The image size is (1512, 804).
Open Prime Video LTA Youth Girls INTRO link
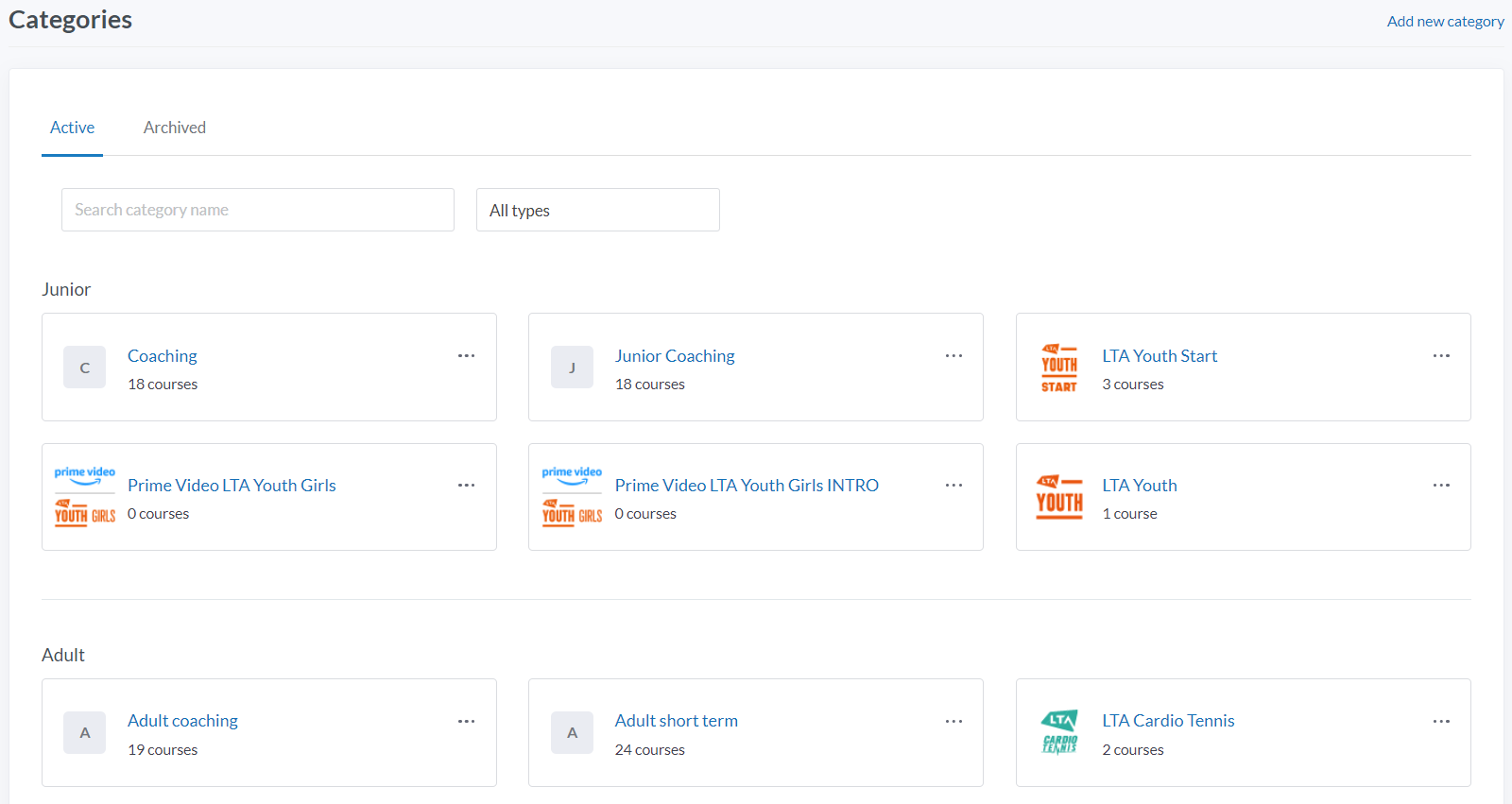747,486
